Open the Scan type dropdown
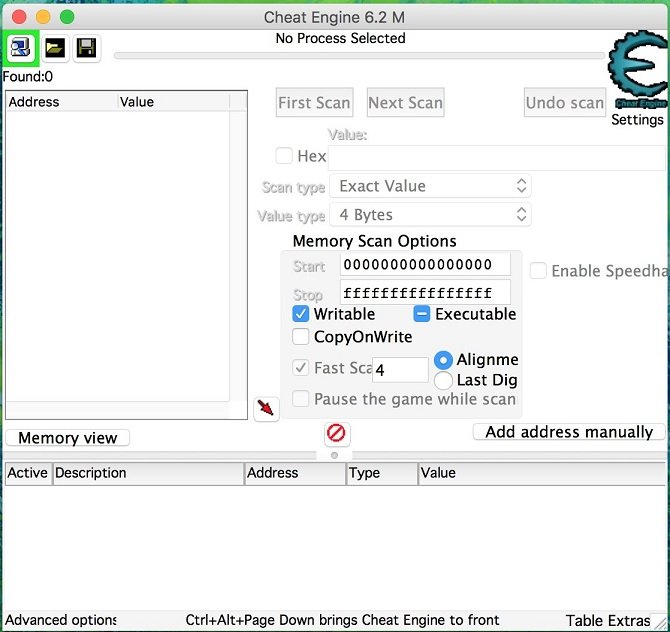 (430, 186)
